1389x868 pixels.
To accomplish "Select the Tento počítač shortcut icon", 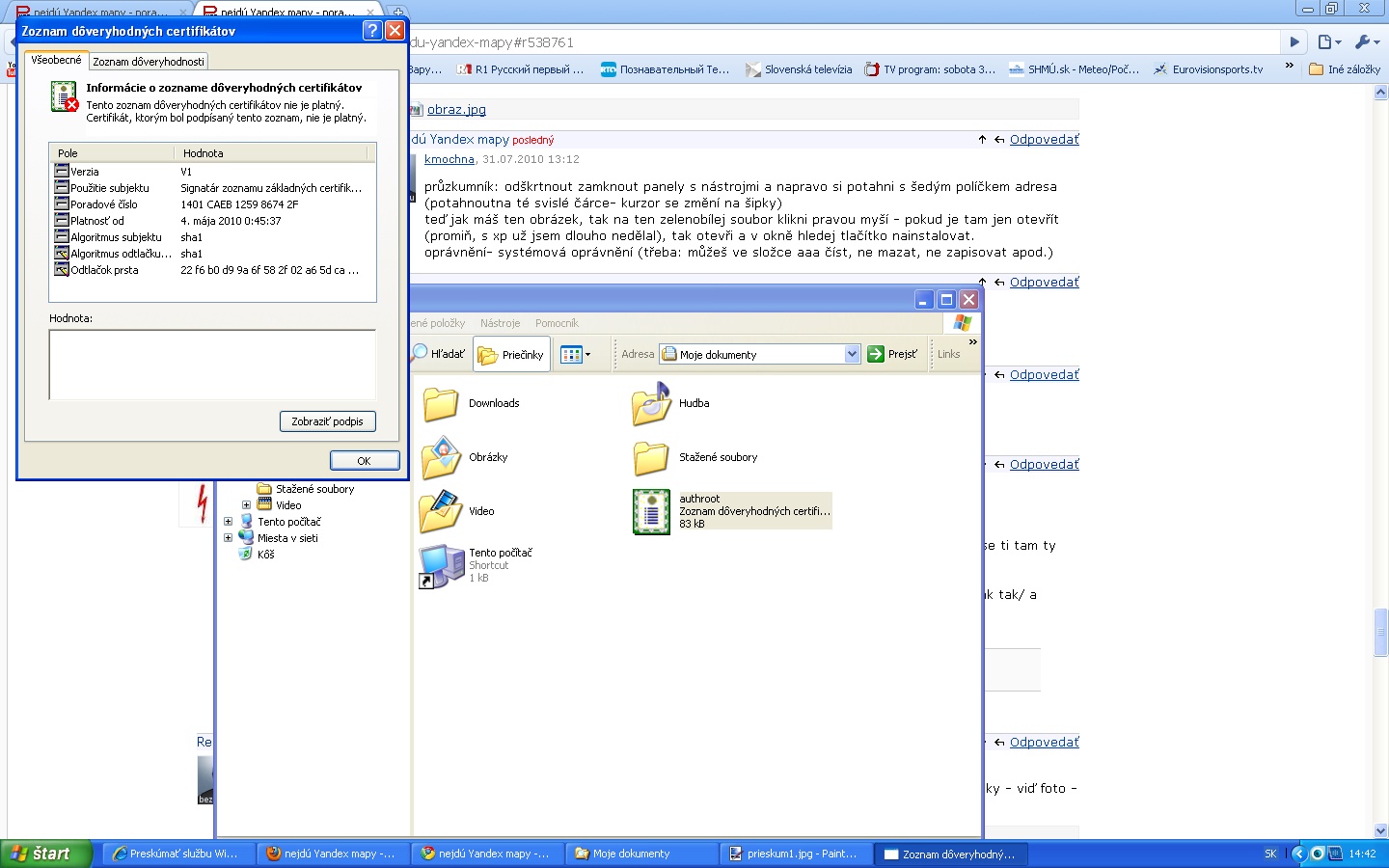I will (x=441, y=566).
